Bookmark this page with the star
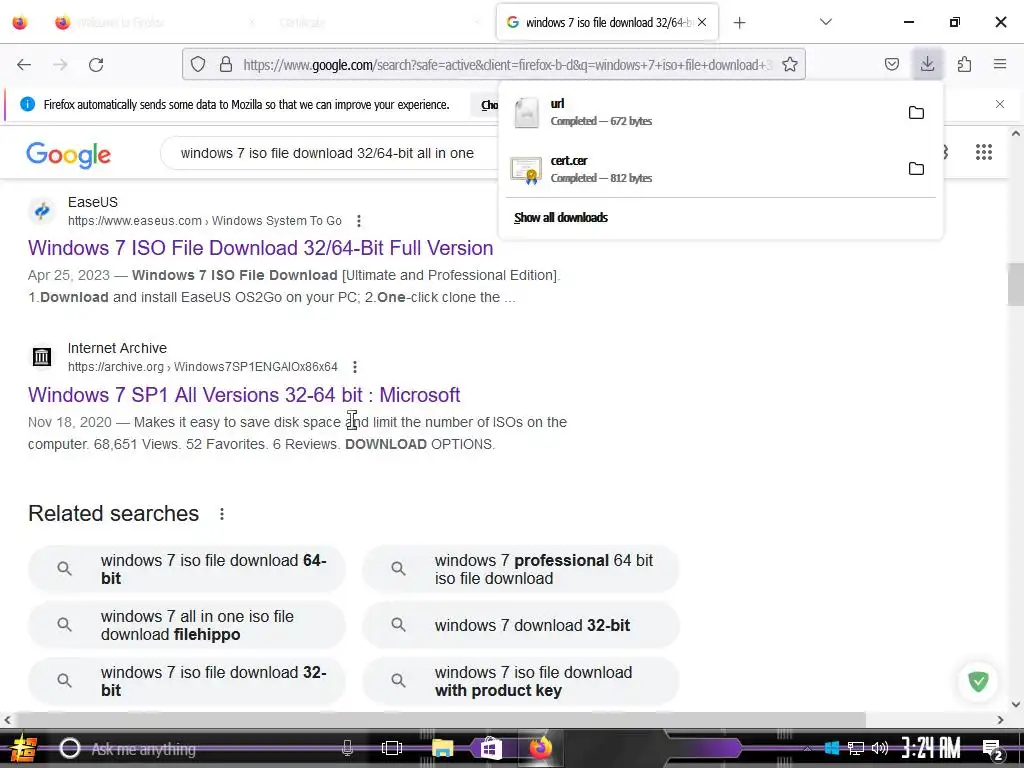 [x=790, y=64]
